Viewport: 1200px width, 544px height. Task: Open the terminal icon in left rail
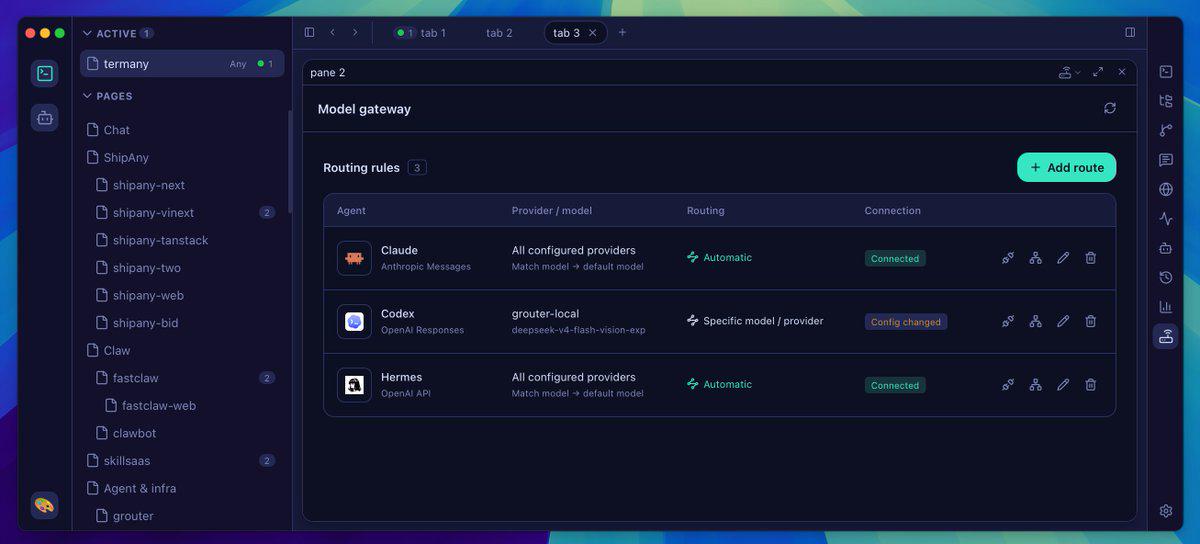tap(44, 73)
